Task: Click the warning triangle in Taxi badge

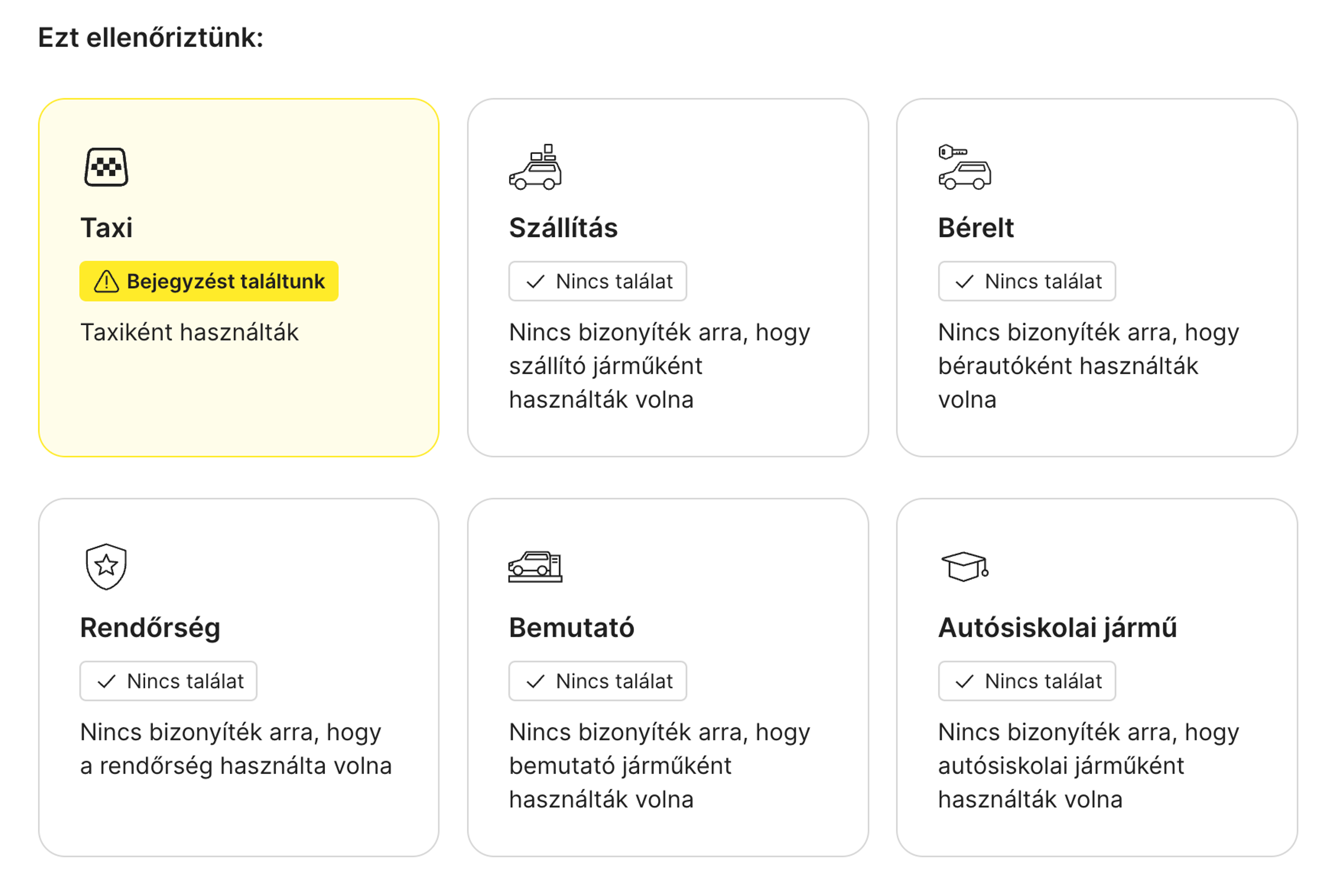Action: click(x=106, y=282)
